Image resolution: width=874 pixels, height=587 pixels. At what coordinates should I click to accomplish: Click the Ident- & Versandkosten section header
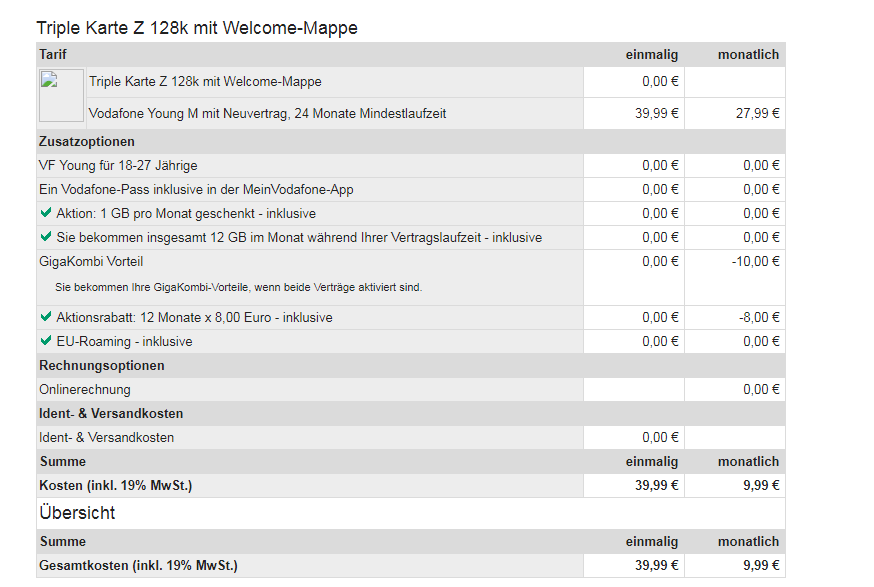(111, 414)
